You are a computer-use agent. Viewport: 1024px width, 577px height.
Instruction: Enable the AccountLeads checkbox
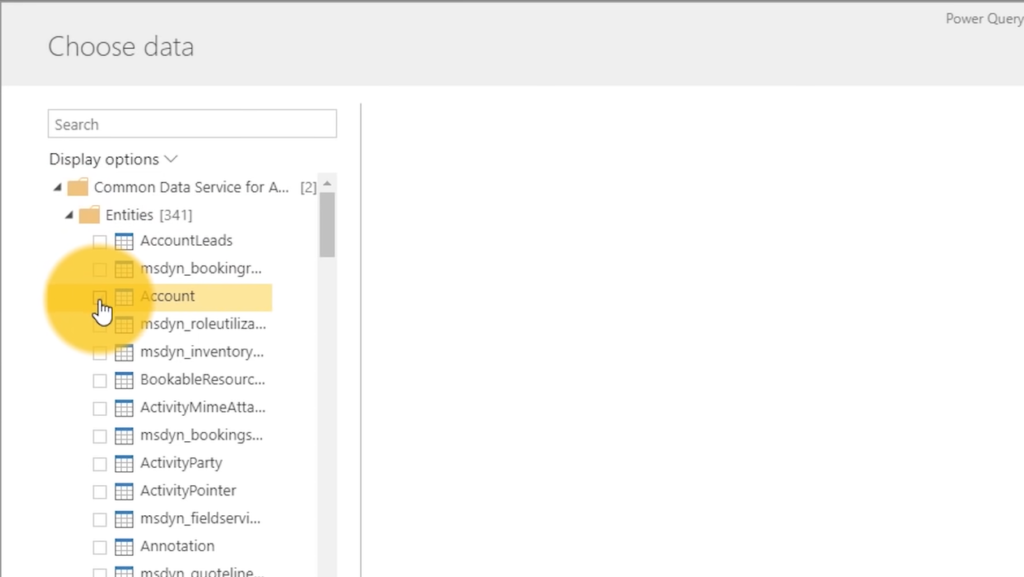[x=99, y=240]
